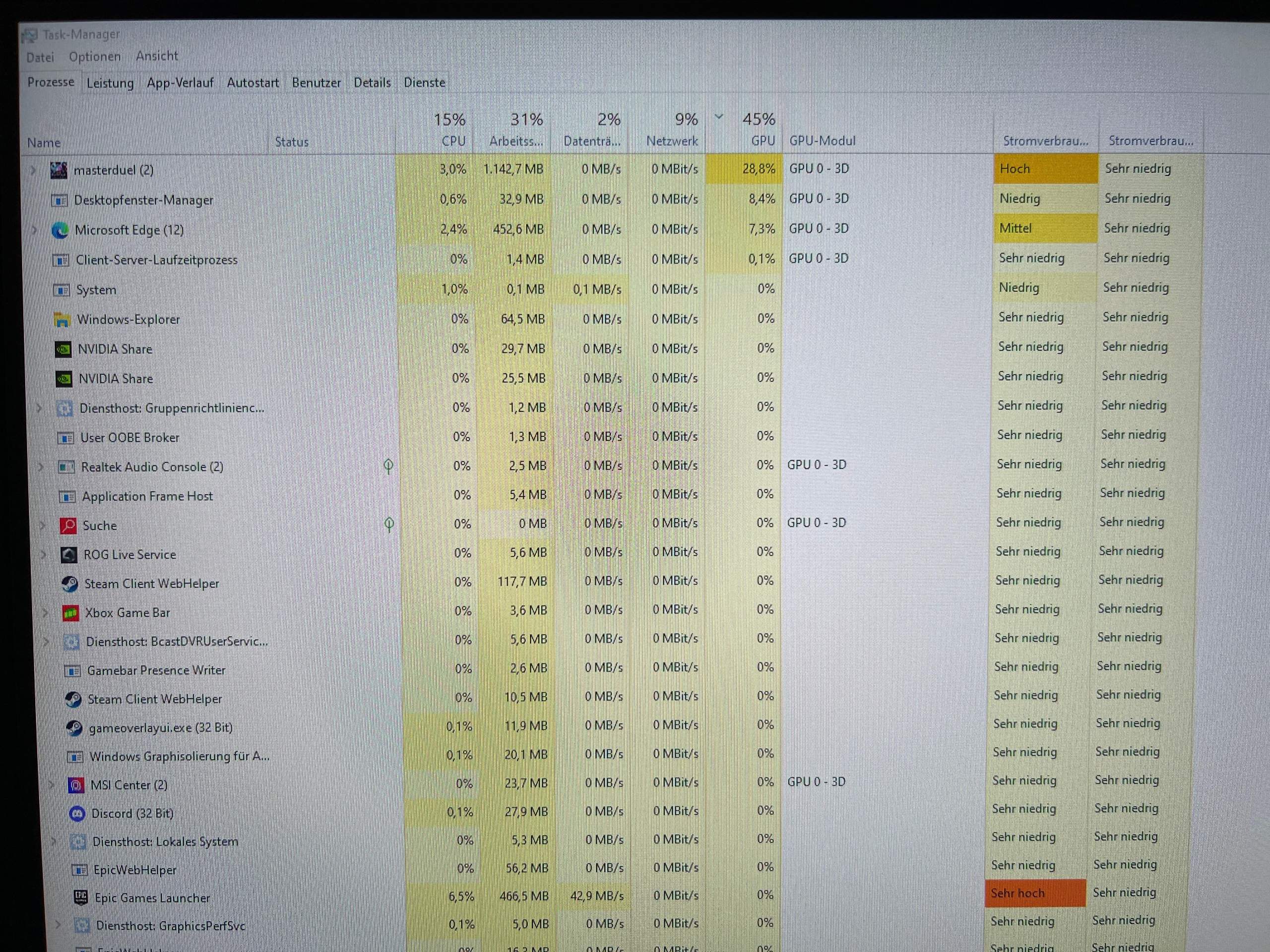The width and height of the screenshot is (1270, 952).
Task: Click the Suche magnifier icon
Action: [x=68, y=525]
